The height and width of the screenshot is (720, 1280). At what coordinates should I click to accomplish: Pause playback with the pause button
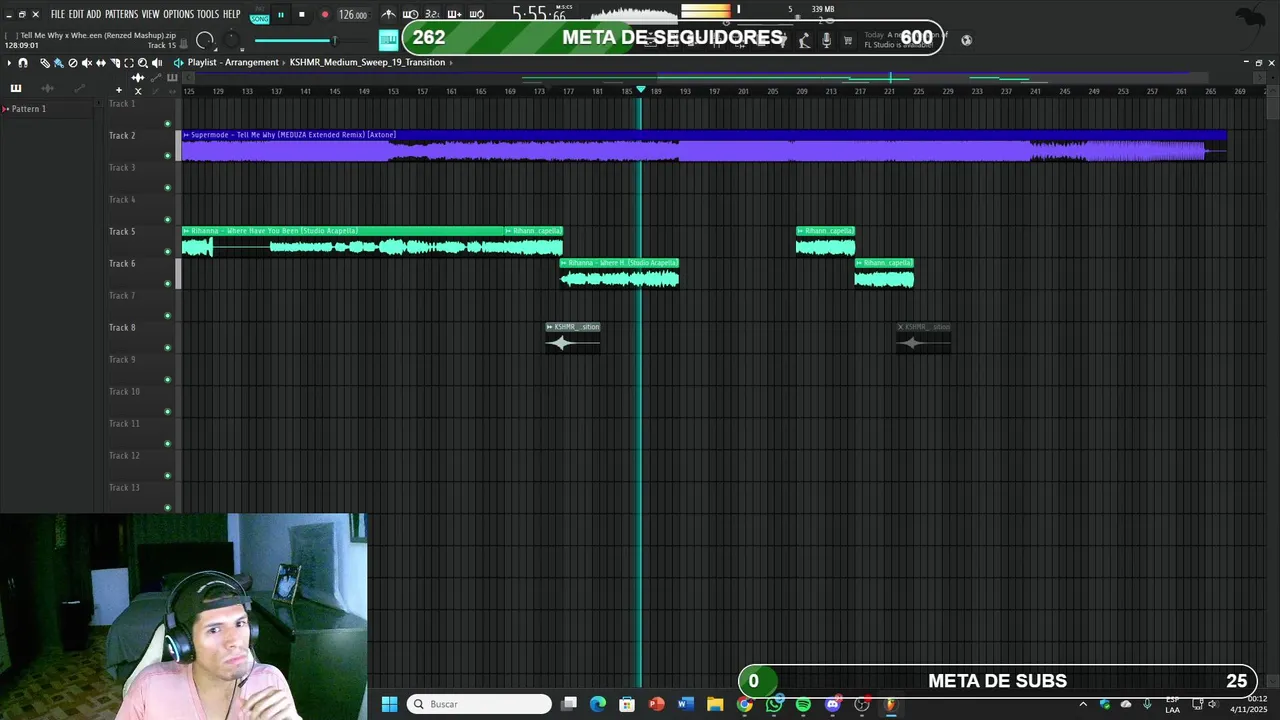click(281, 15)
